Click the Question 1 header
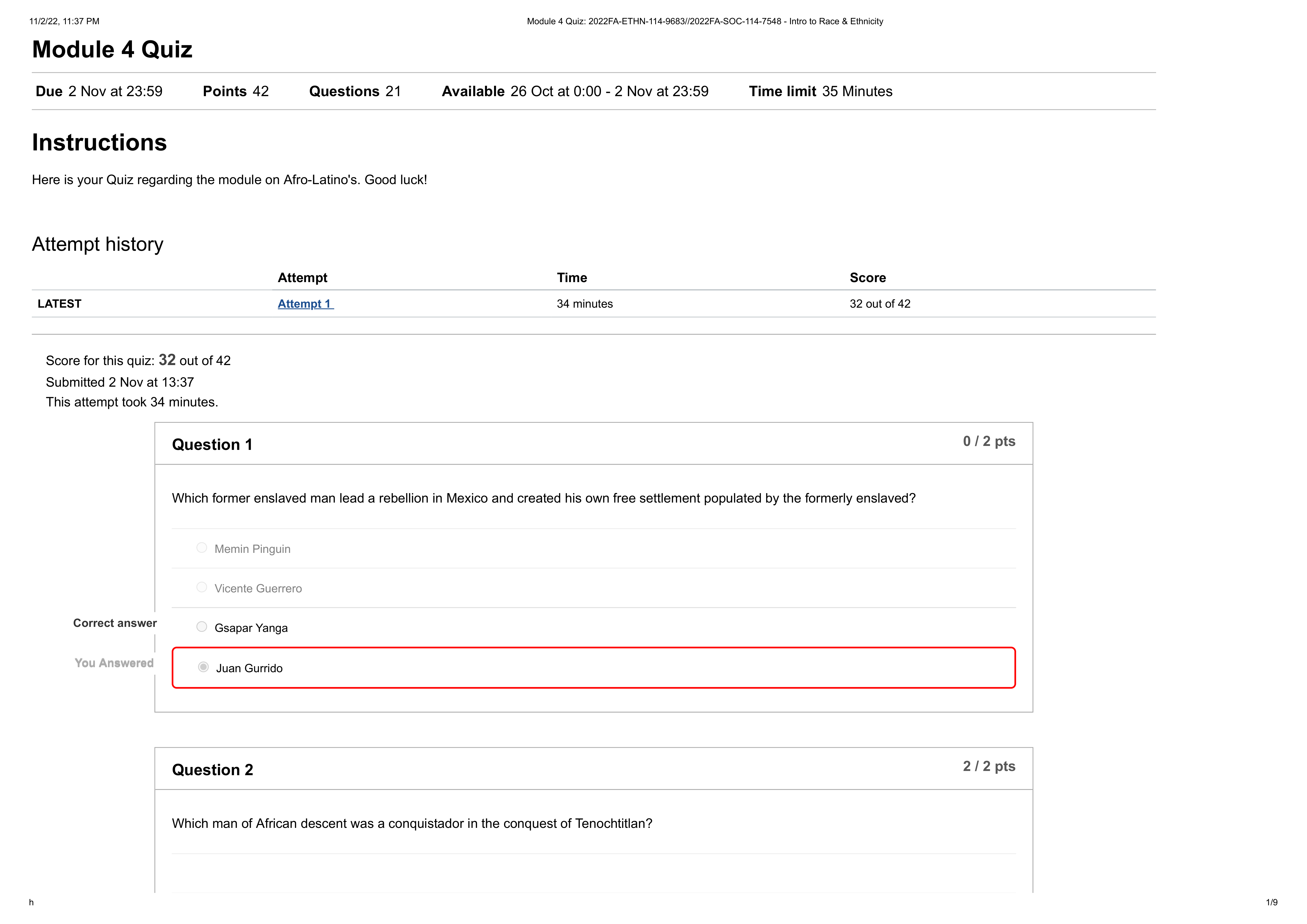Viewport: 1307px width, 924px height. (x=212, y=445)
